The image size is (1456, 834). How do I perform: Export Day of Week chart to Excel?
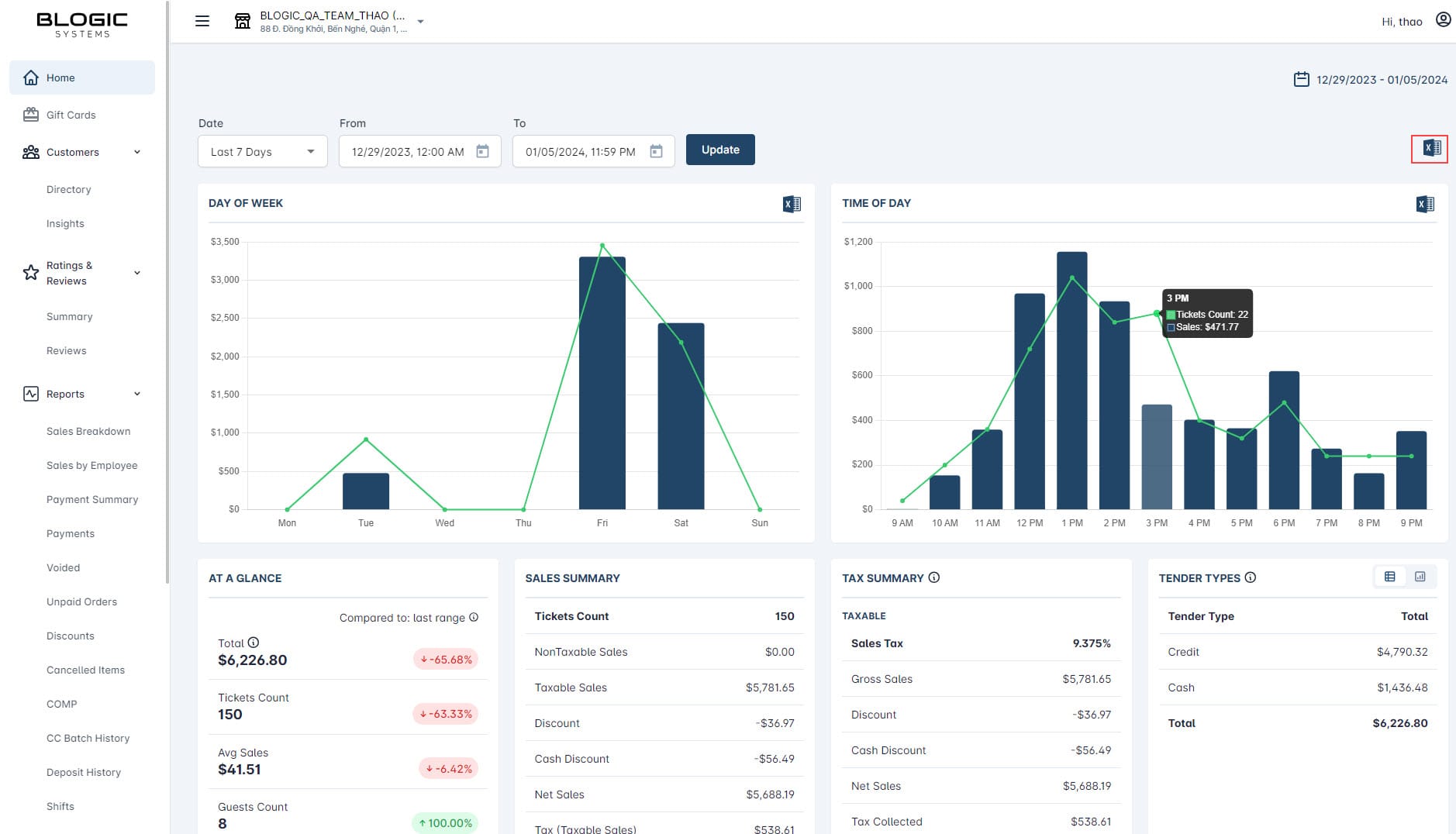tap(792, 204)
